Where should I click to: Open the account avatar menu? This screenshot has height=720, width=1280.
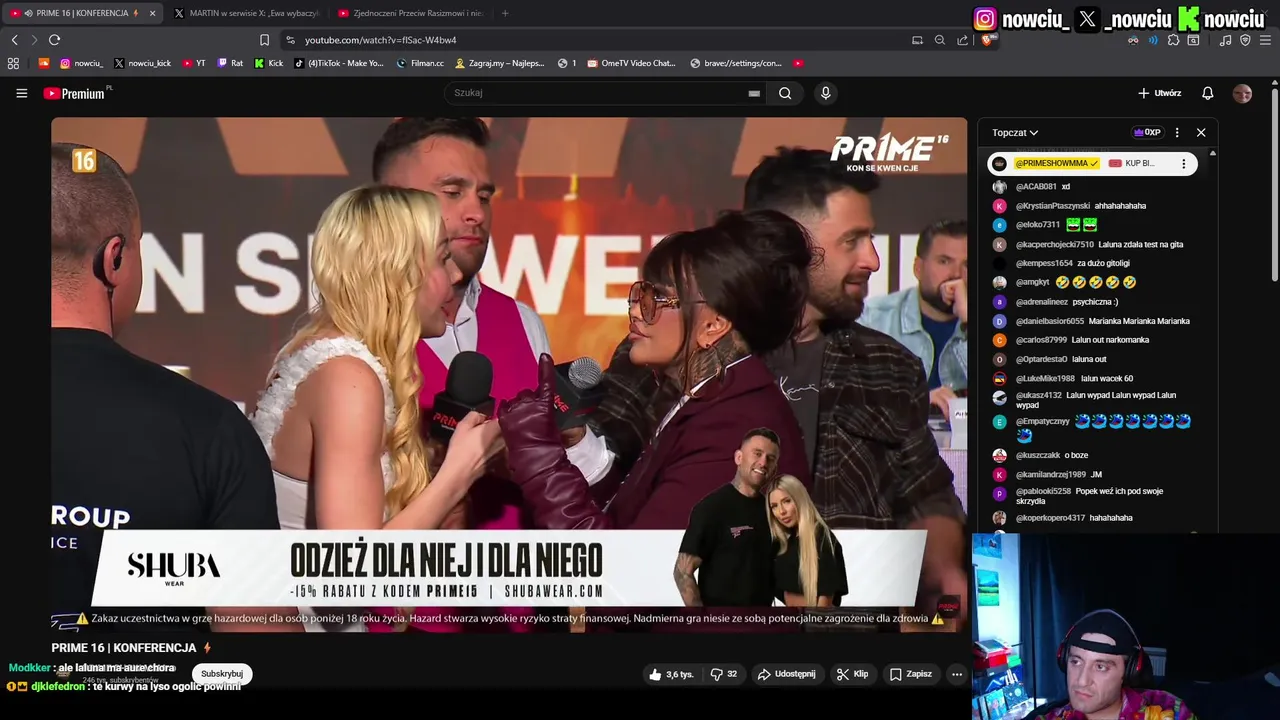pos(1242,93)
